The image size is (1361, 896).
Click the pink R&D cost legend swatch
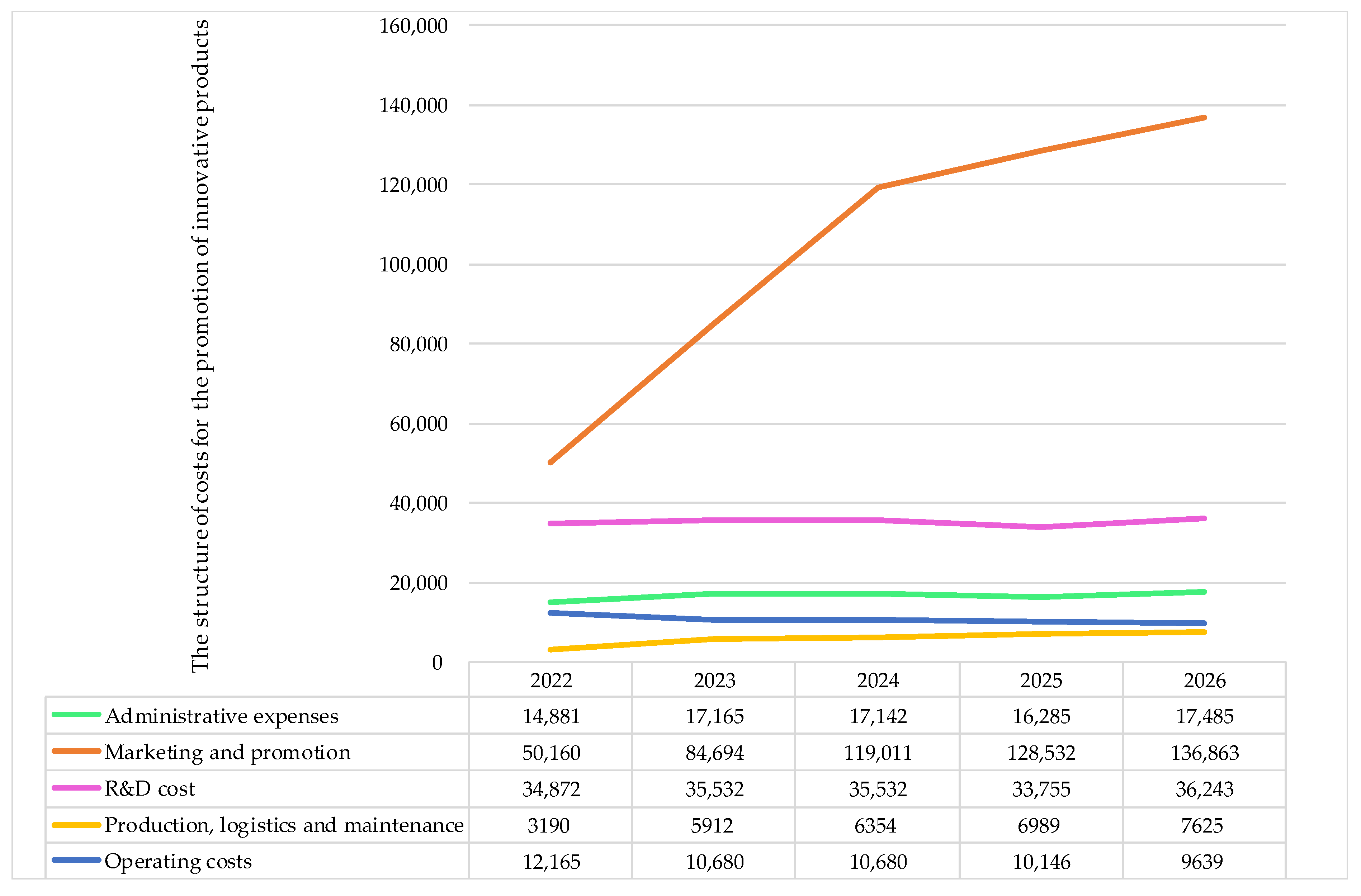(x=76, y=788)
